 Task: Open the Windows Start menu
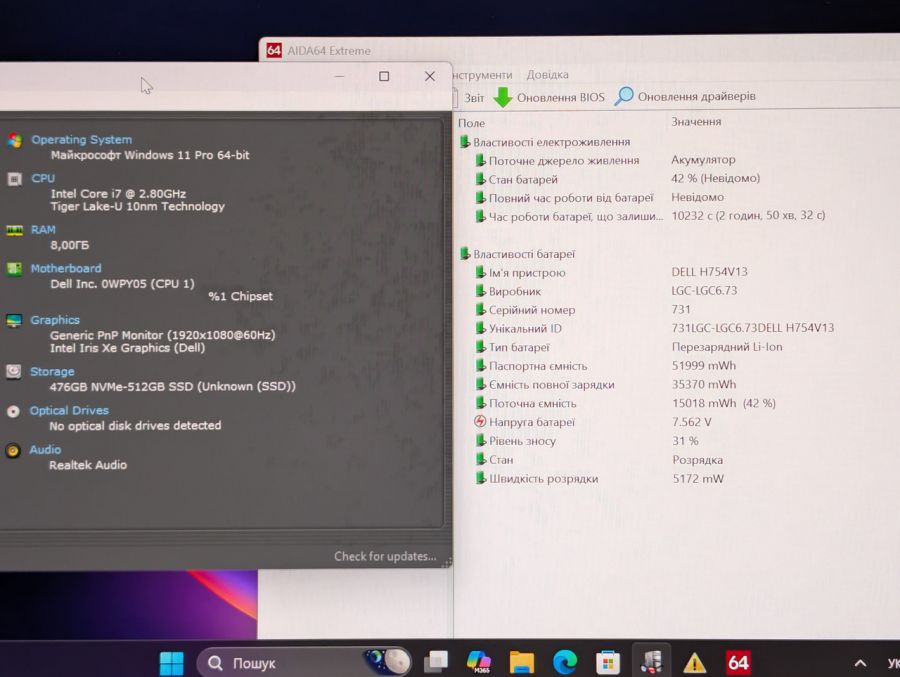pyautogui.click(x=172, y=663)
